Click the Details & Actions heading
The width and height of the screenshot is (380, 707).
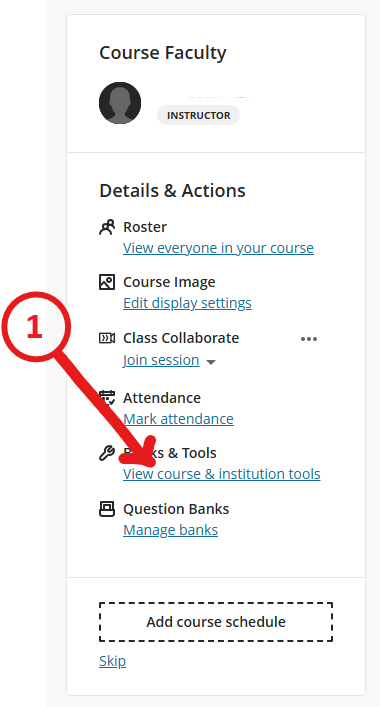point(172,191)
